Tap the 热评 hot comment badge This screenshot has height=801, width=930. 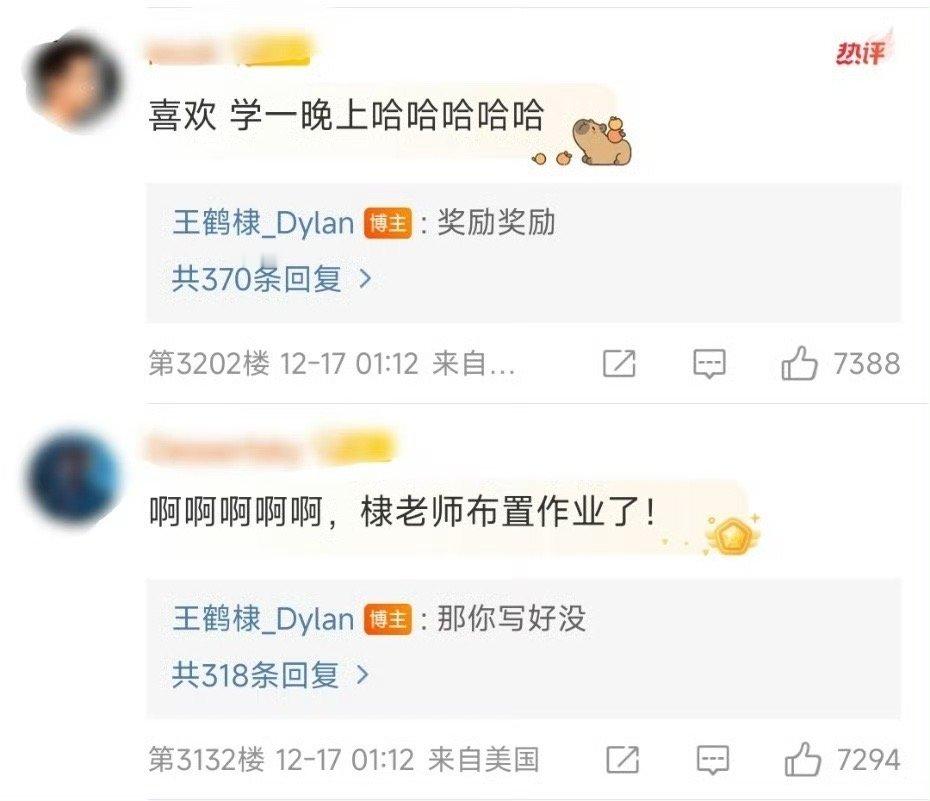tap(863, 51)
